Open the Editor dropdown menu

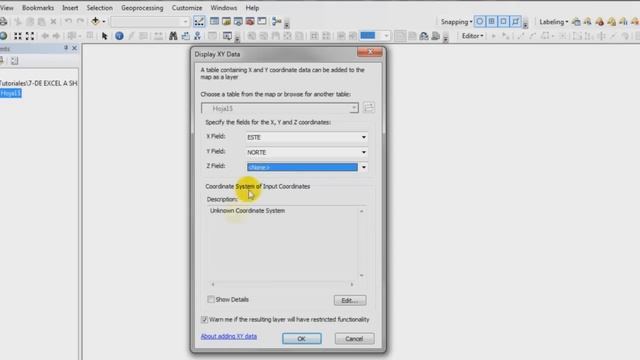(472, 36)
